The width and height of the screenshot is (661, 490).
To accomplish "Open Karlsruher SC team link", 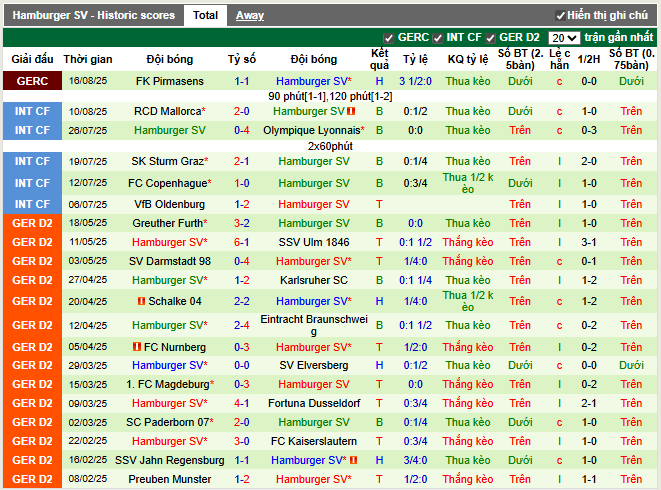I will coord(314,280).
